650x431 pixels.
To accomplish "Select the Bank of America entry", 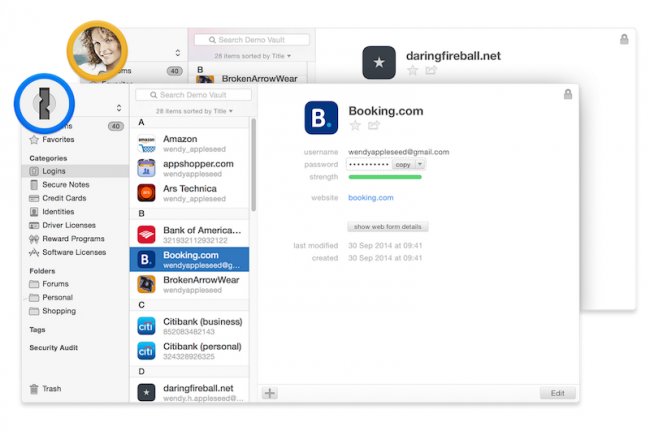I will click(x=190, y=235).
